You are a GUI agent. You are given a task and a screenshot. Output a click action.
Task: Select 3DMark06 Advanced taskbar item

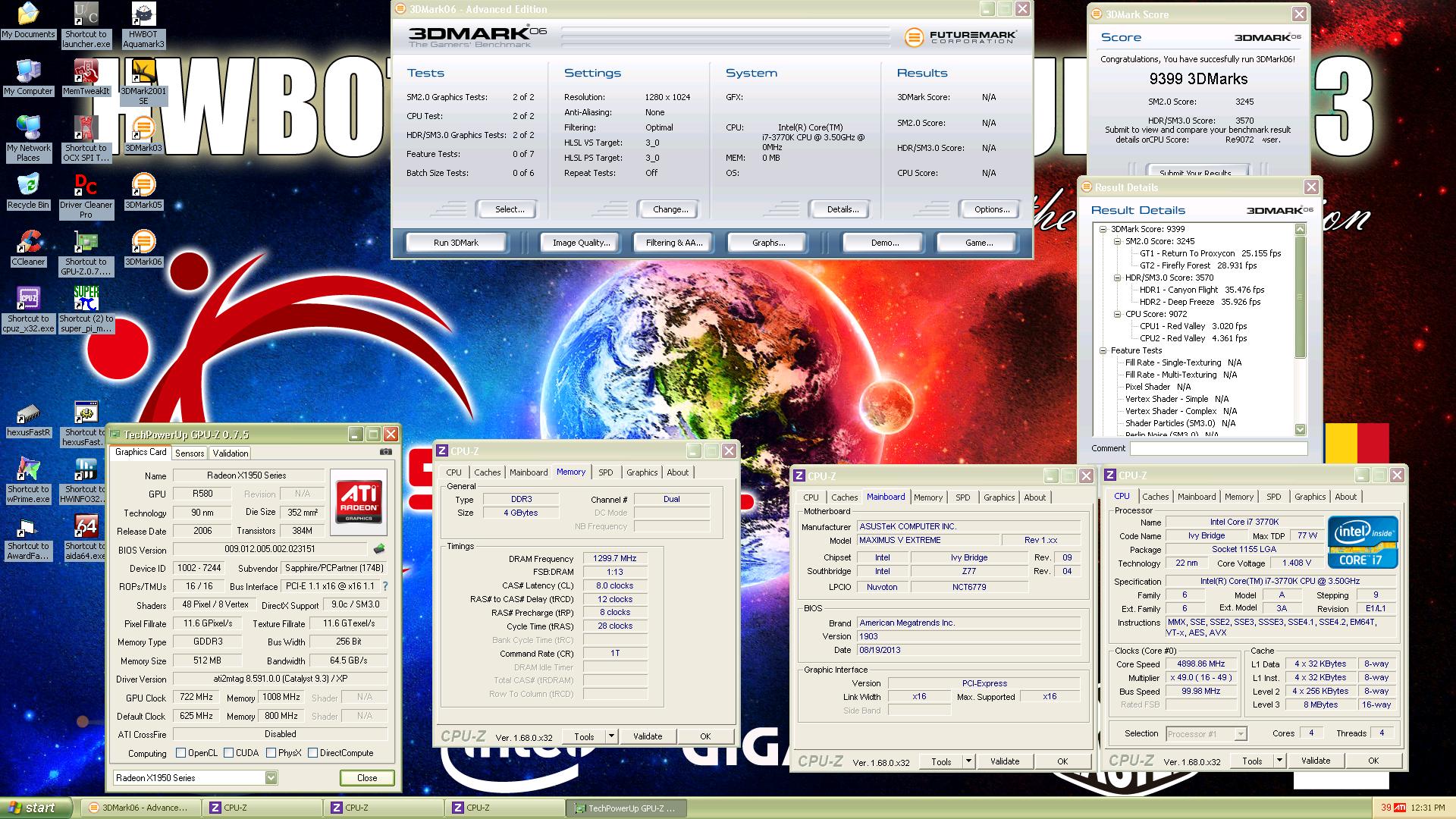click(x=142, y=808)
